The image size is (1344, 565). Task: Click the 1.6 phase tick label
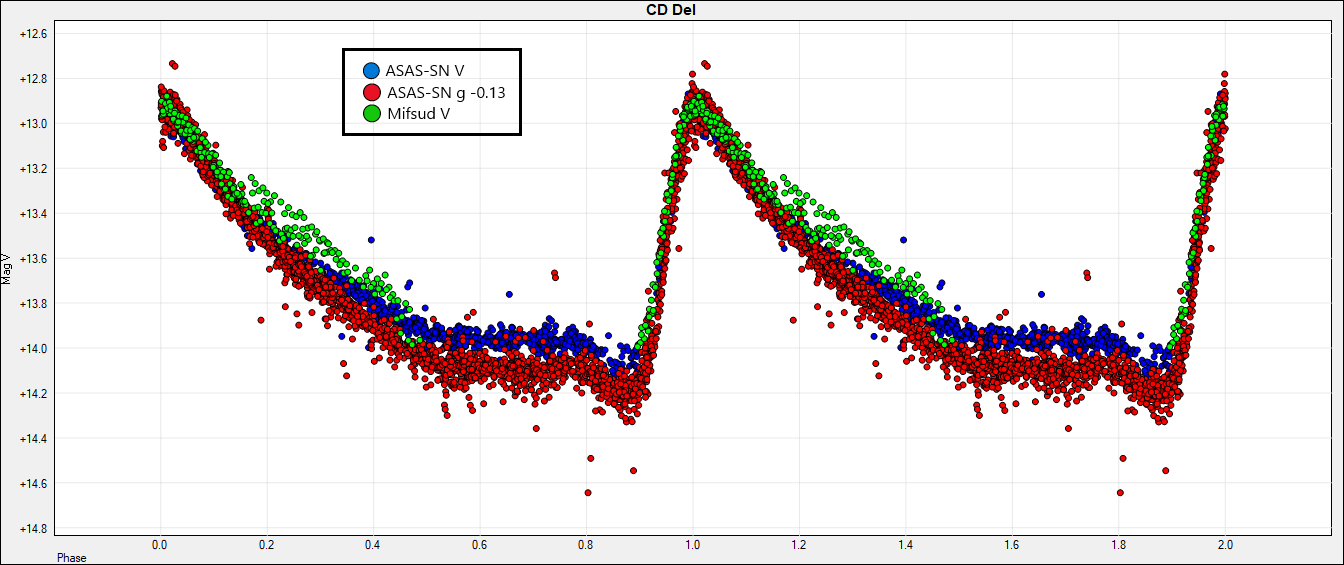(1012, 545)
